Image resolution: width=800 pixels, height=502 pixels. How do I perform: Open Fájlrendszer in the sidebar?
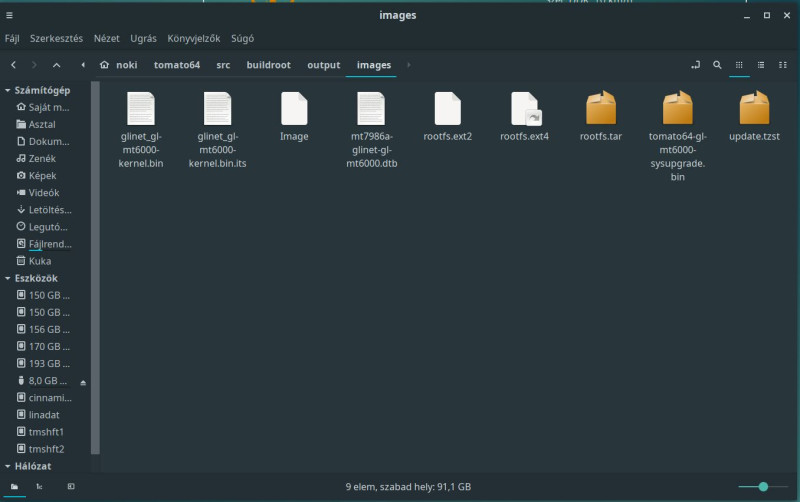point(44,244)
